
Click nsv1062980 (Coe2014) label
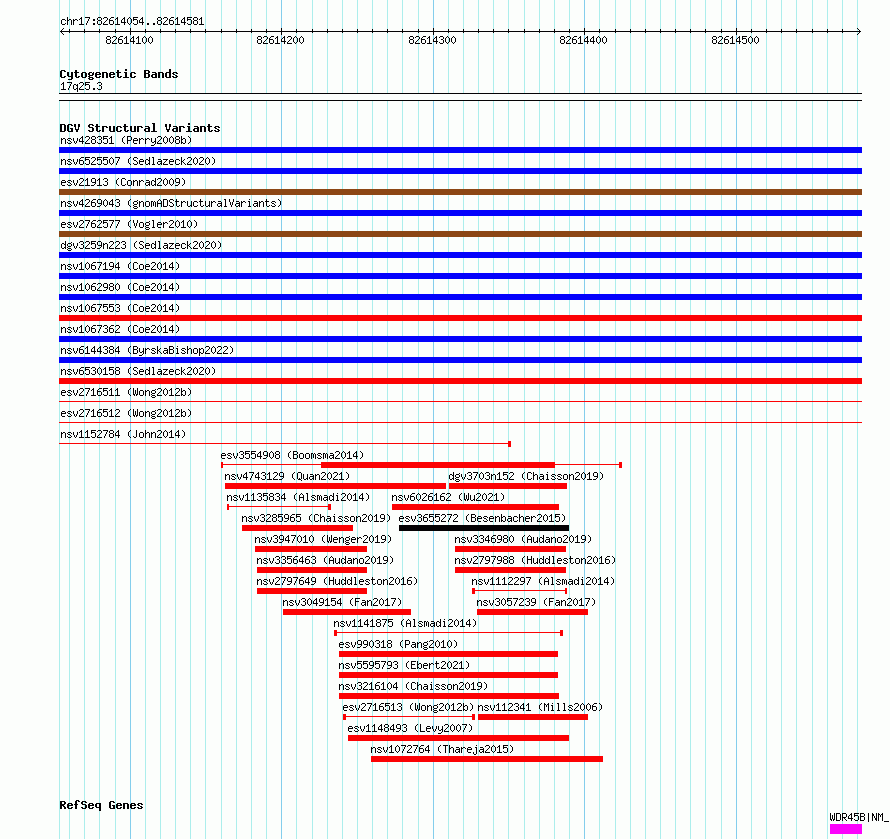pos(120,287)
